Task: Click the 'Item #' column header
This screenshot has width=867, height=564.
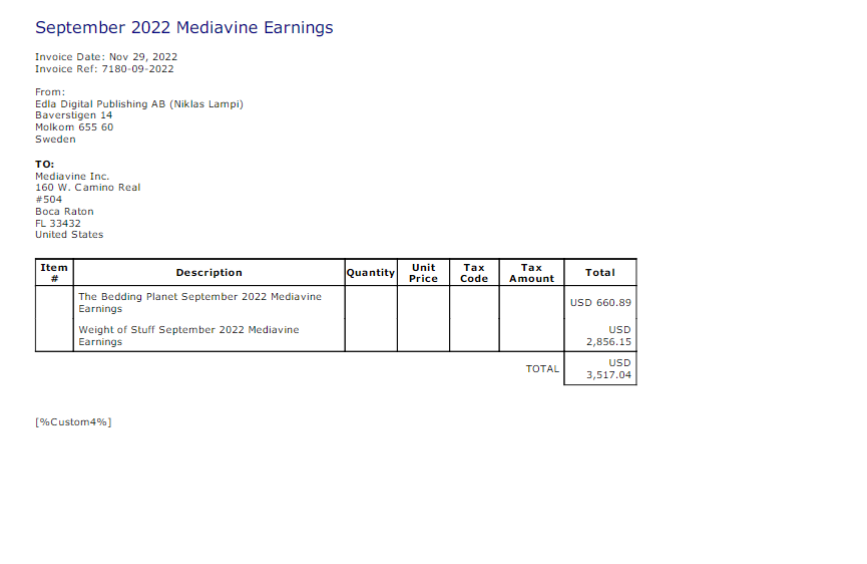Action: point(54,273)
